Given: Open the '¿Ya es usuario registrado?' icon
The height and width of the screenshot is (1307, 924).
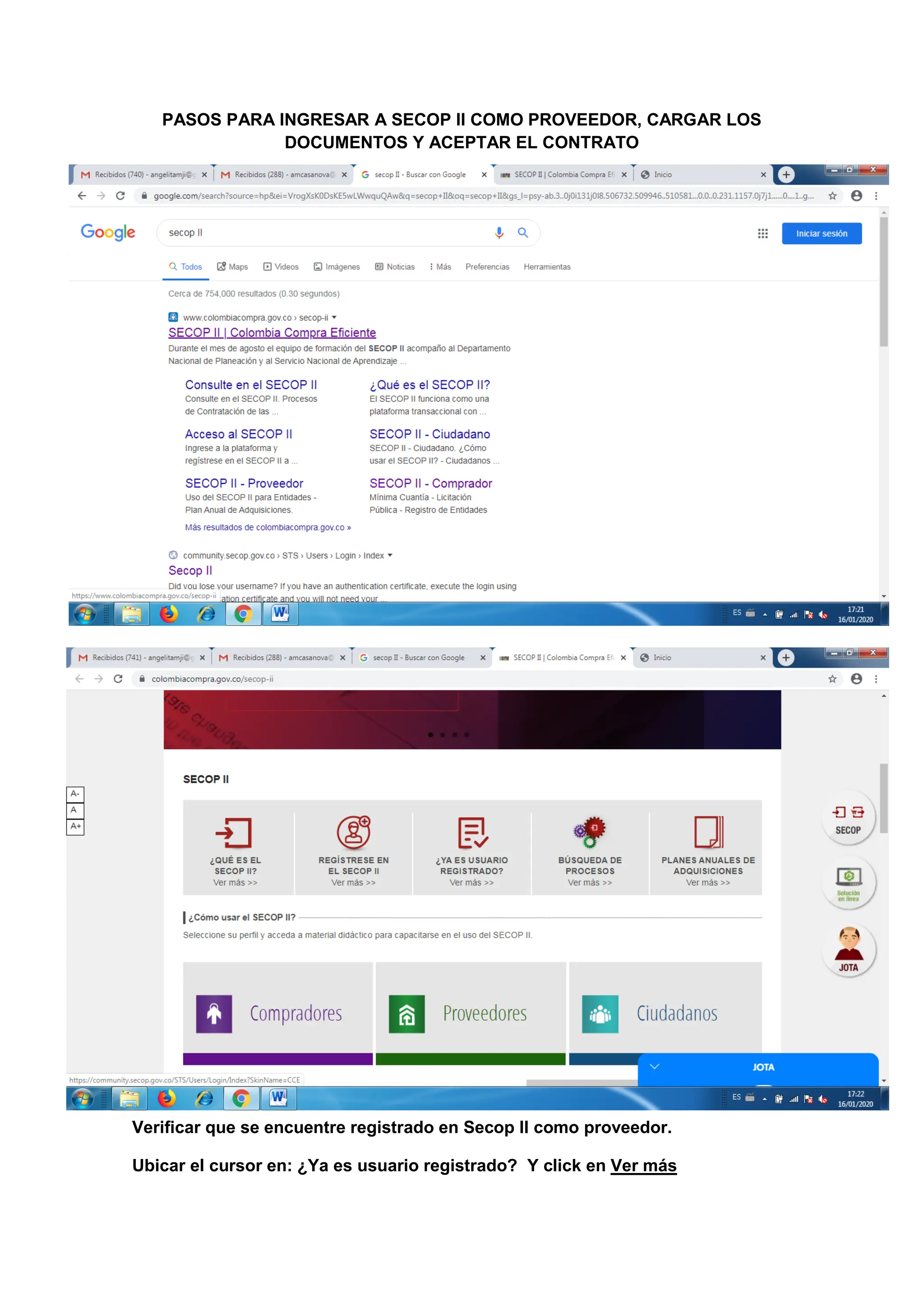Looking at the screenshot, I should point(471,833).
